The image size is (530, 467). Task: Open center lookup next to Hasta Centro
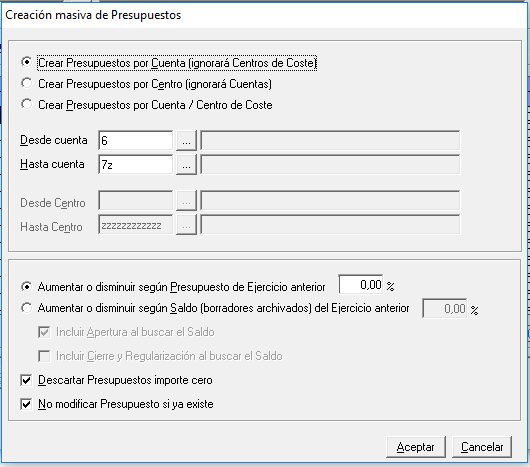click(186, 225)
